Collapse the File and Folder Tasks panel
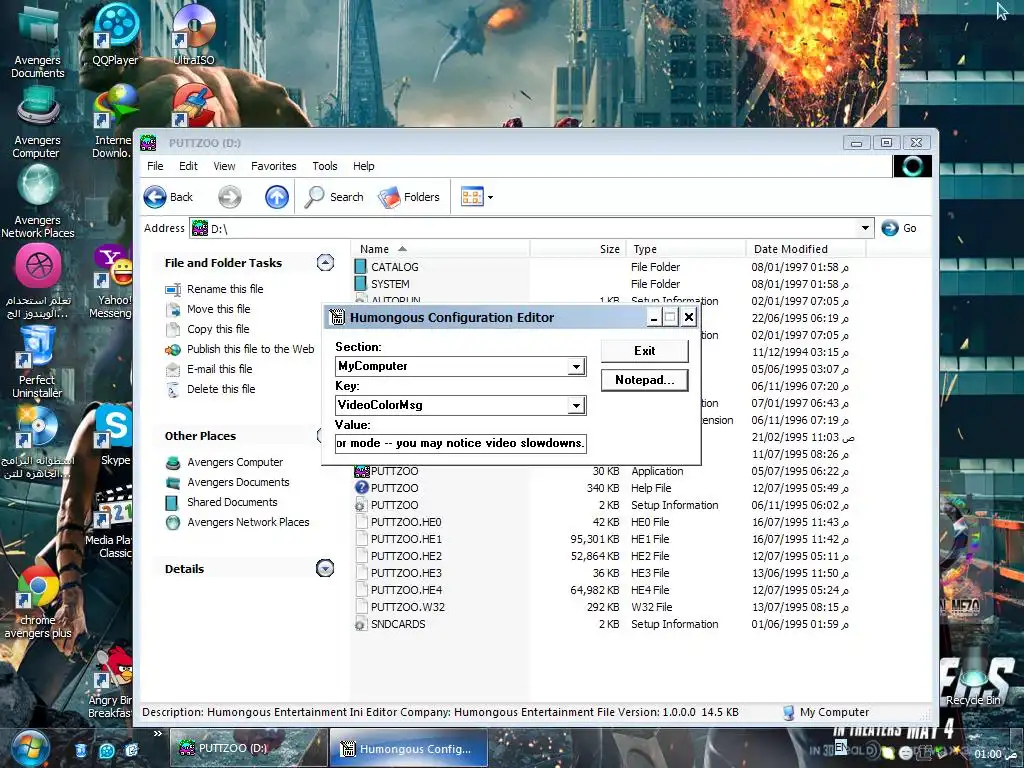The image size is (1024, 768). coord(325,263)
